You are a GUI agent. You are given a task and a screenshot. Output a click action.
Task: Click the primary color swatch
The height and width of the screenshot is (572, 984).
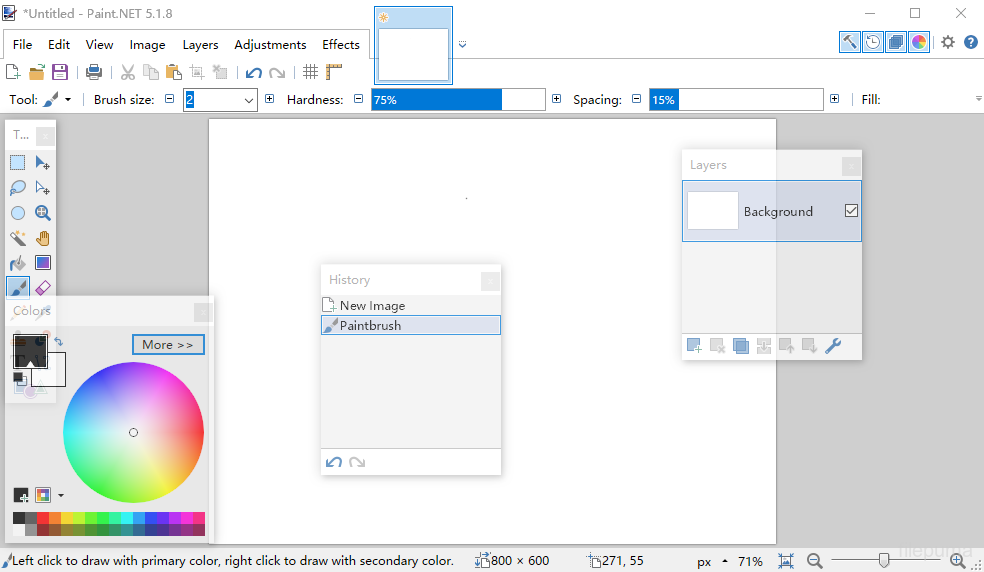[29, 350]
